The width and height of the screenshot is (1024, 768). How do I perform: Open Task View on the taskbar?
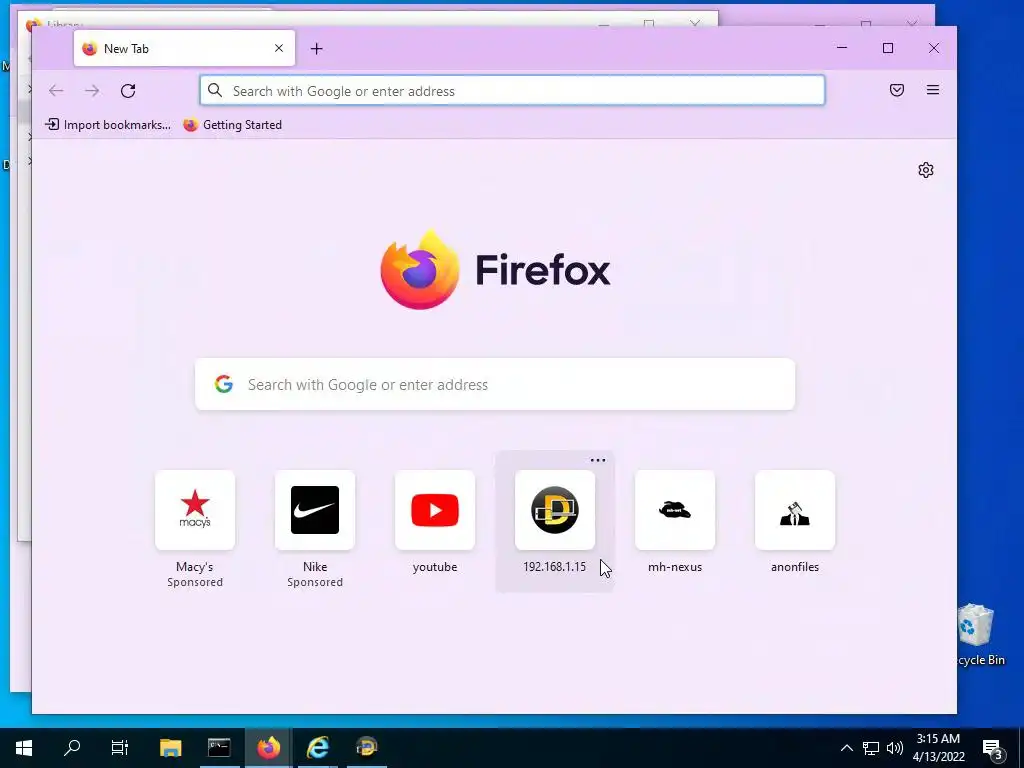point(120,748)
